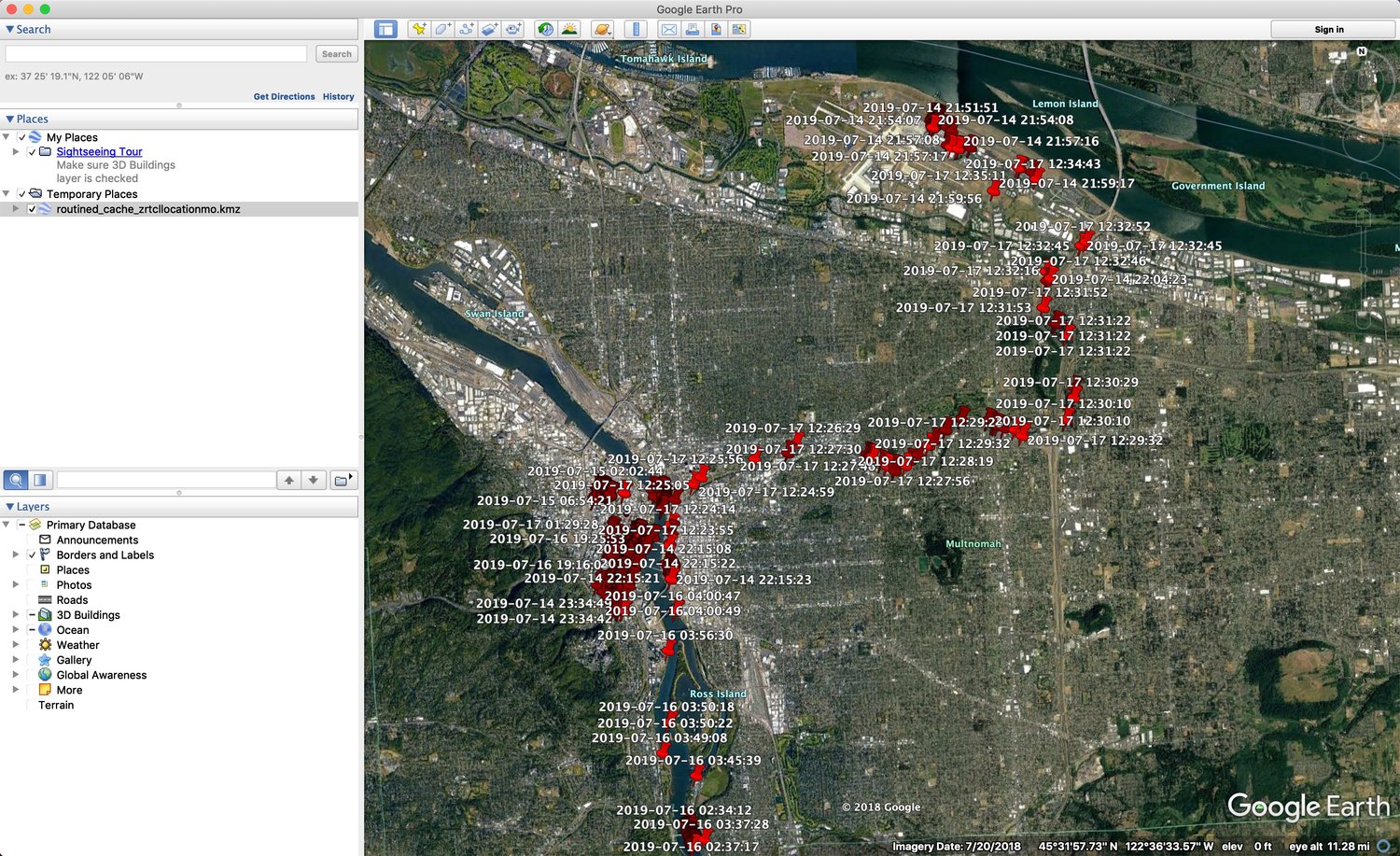Add a path using the toolbar icon

coord(466,29)
